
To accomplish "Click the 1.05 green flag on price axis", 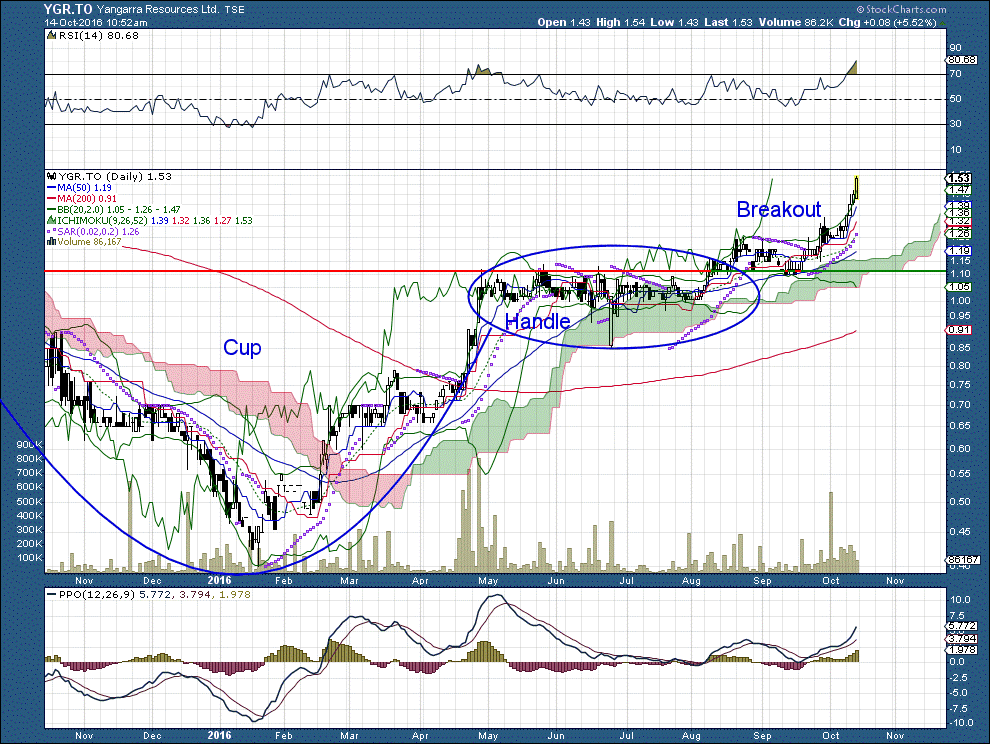I will tap(960, 287).
